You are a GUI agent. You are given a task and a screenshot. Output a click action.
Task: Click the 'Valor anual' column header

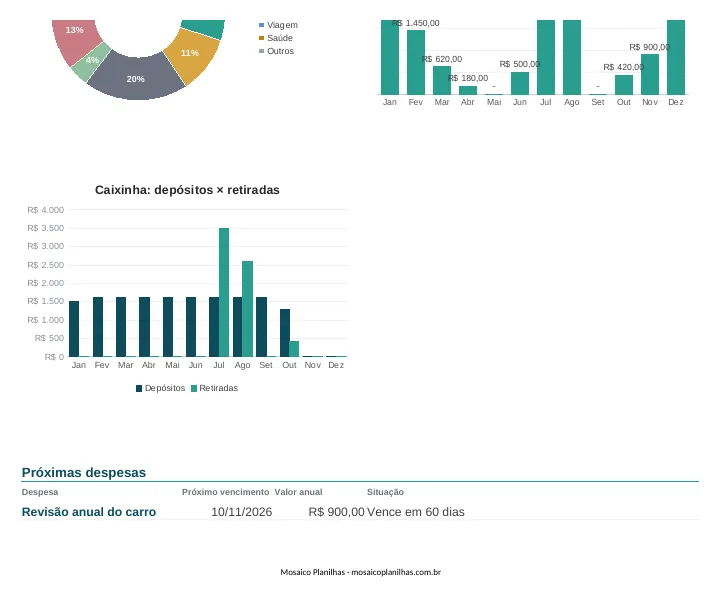tap(299, 492)
